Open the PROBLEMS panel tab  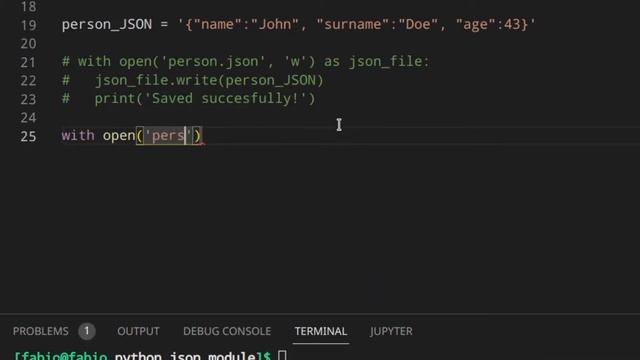click(40, 331)
